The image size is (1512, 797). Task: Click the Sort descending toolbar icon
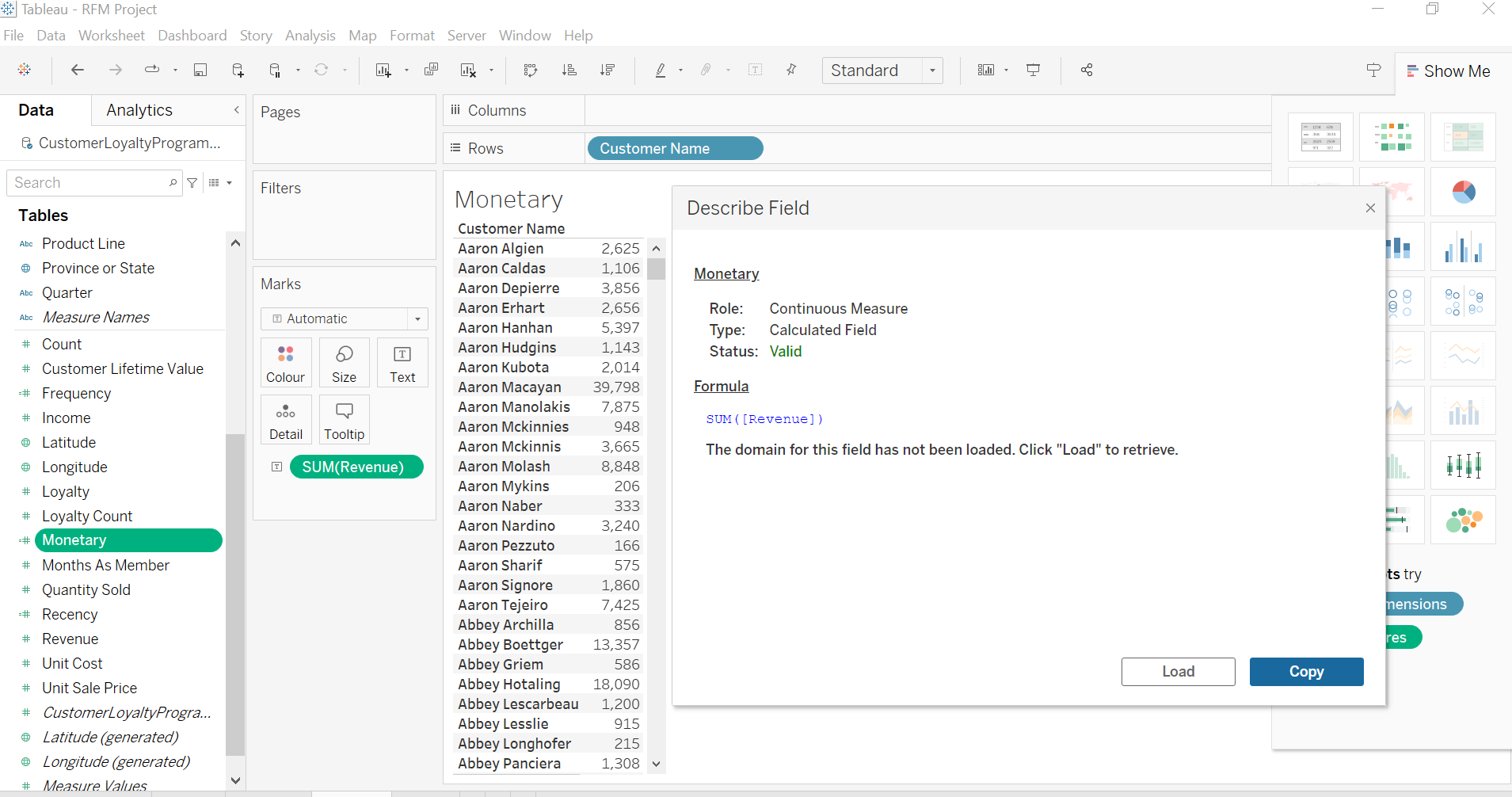[607, 71]
